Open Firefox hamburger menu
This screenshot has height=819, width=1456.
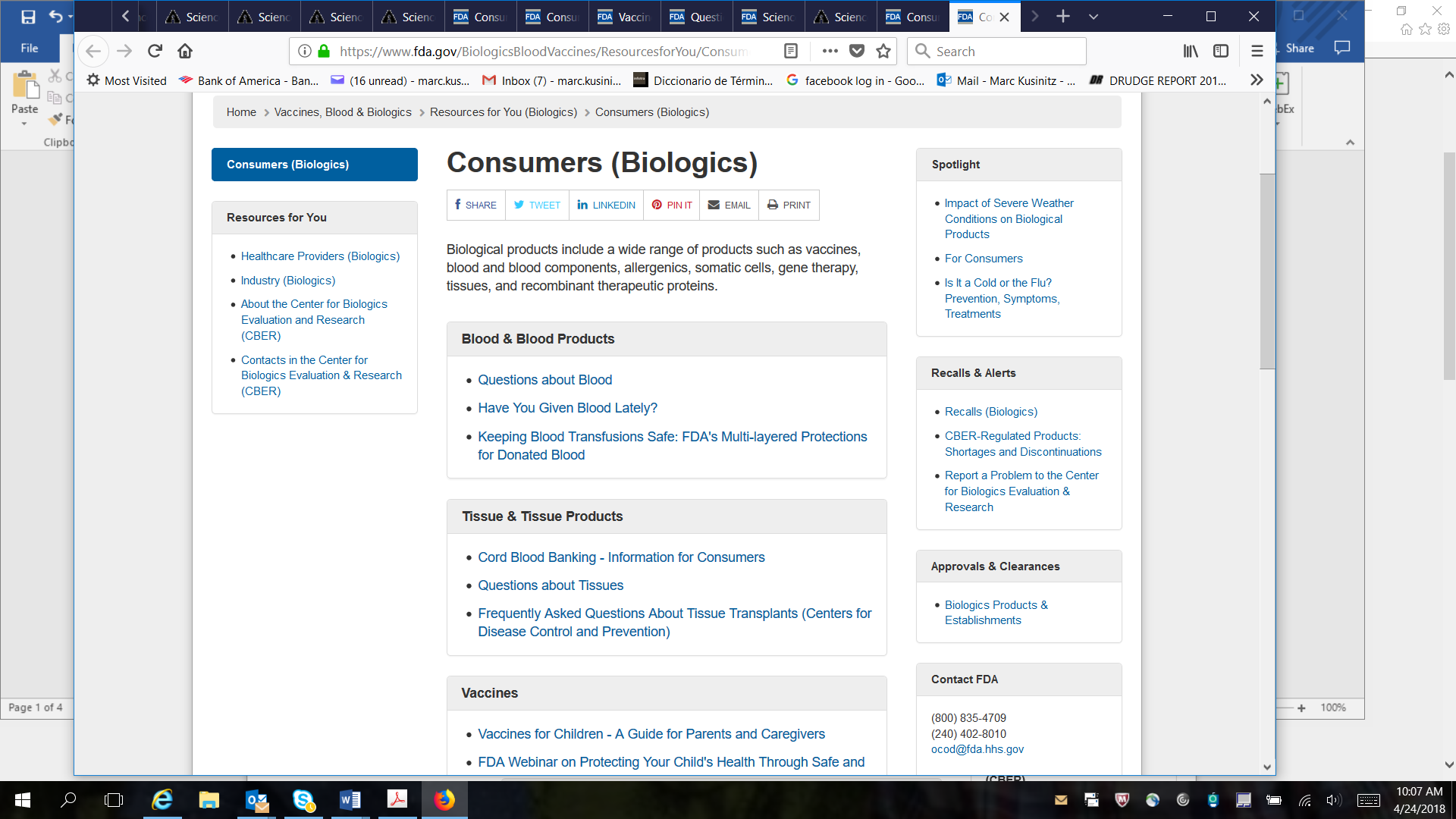coord(1257,51)
